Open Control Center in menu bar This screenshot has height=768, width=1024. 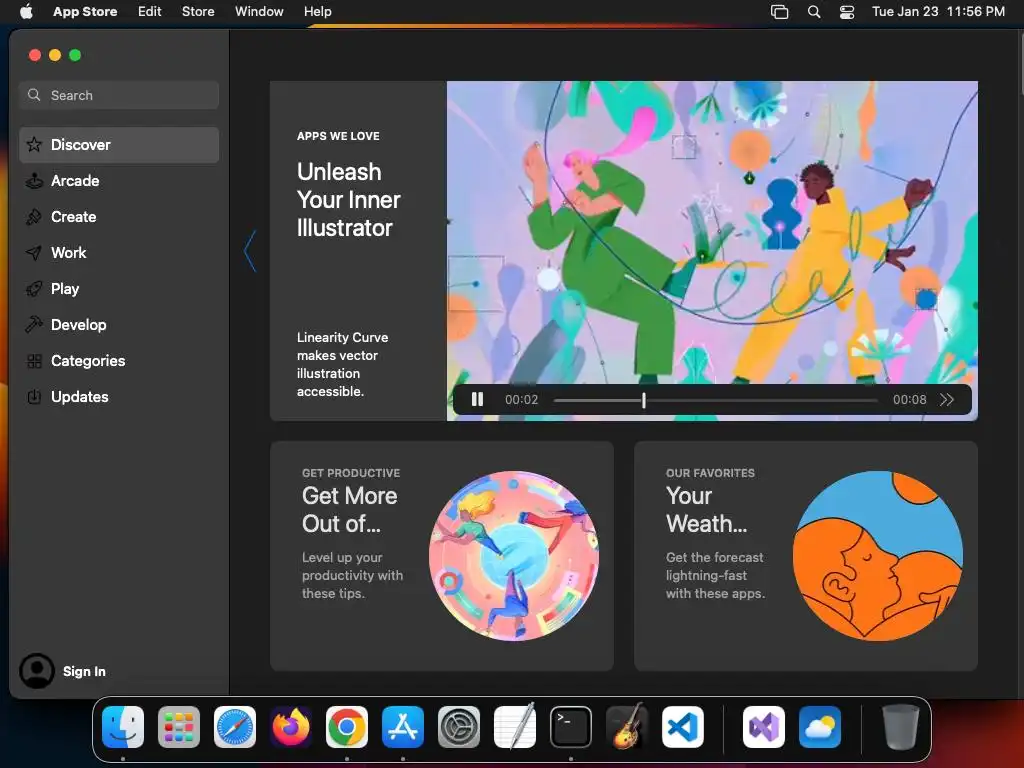click(x=847, y=12)
